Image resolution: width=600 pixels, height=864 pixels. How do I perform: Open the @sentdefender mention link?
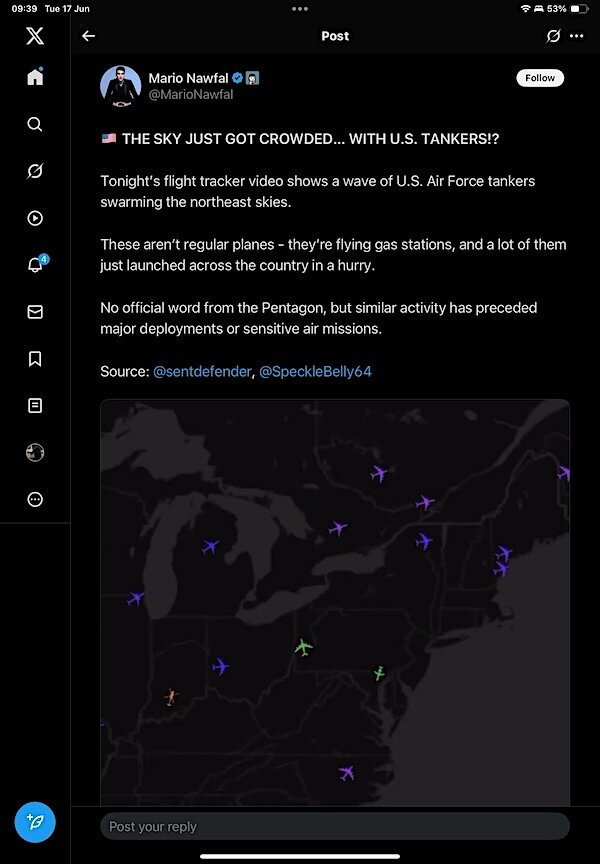pos(201,372)
